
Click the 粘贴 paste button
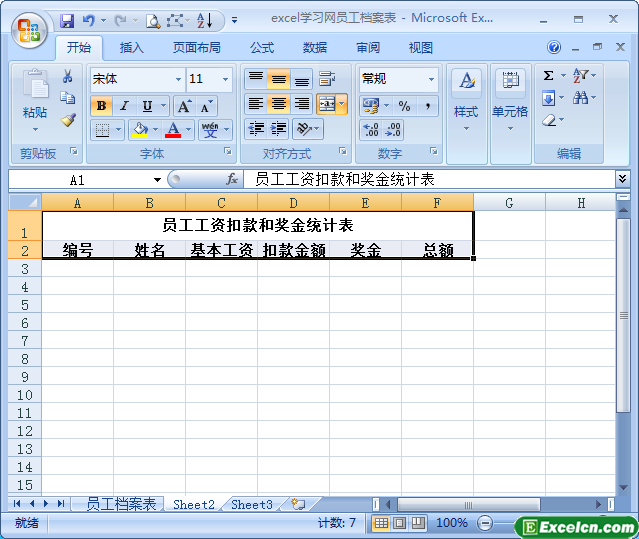coord(35,100)
